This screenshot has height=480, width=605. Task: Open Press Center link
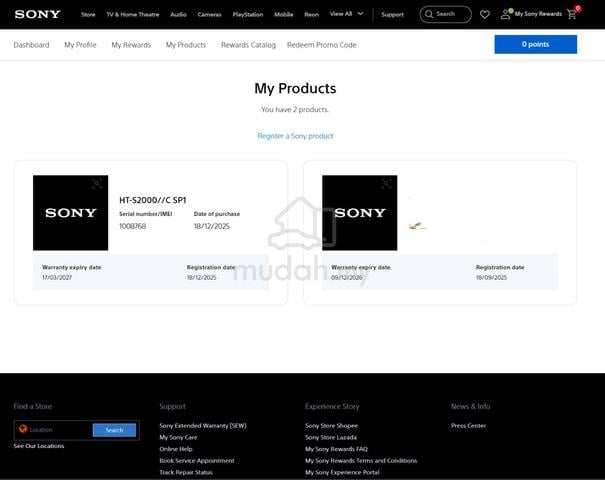coord(468,426)
